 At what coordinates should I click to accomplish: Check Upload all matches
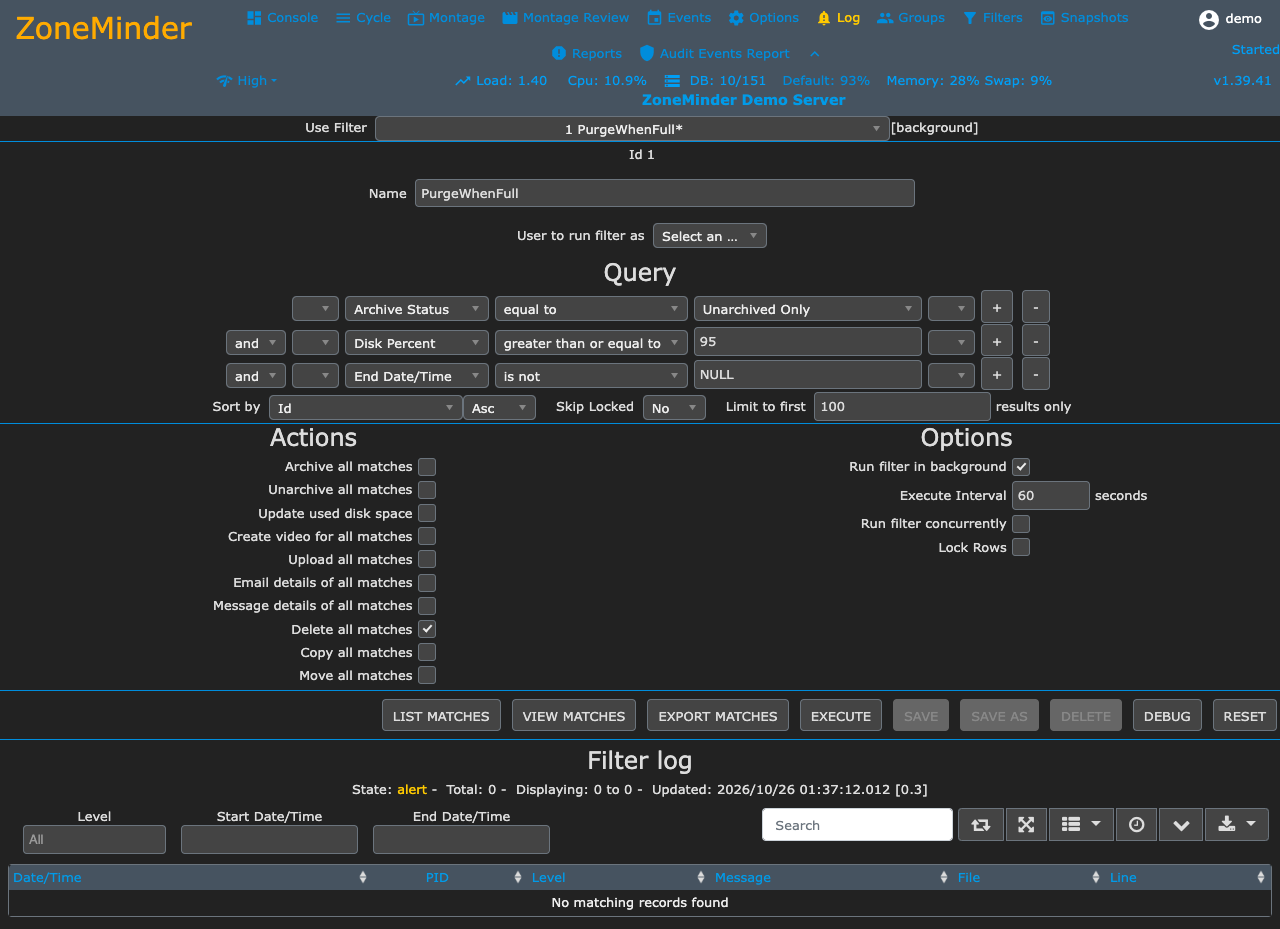click(427, 559)
